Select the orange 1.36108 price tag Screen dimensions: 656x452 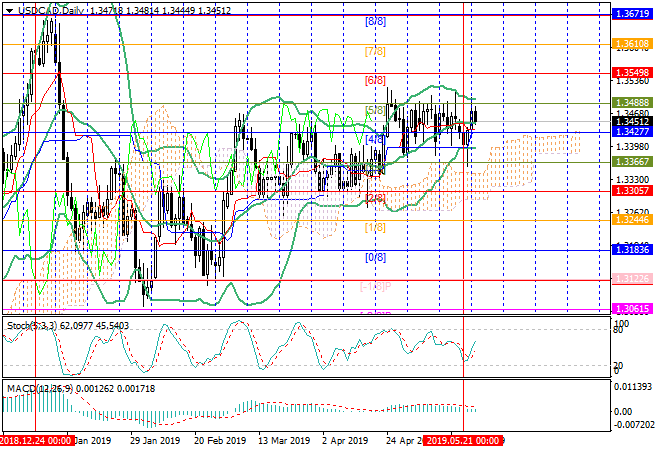(x=632, y=45)
